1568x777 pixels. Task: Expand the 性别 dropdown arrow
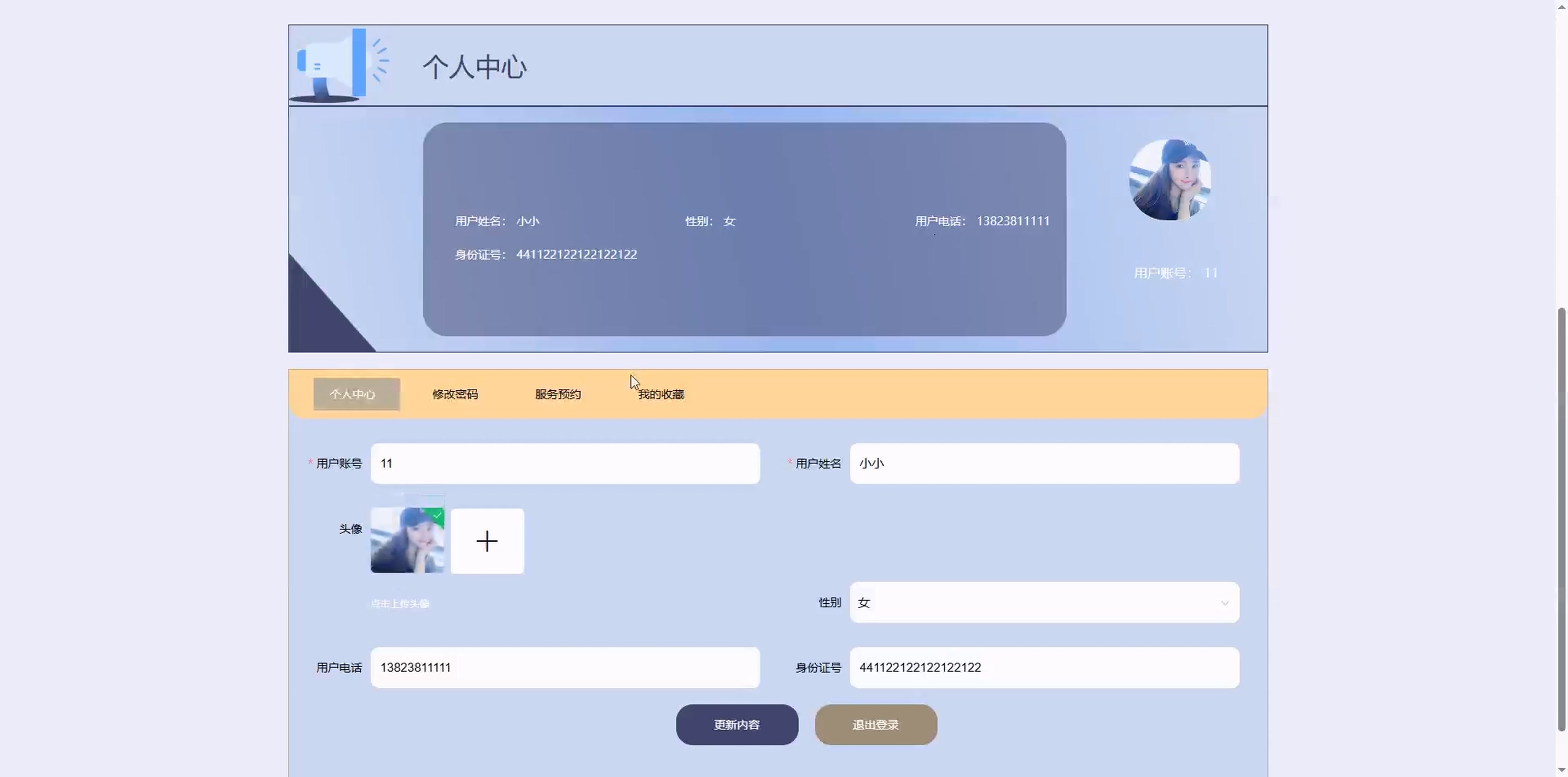point(1224,603)
